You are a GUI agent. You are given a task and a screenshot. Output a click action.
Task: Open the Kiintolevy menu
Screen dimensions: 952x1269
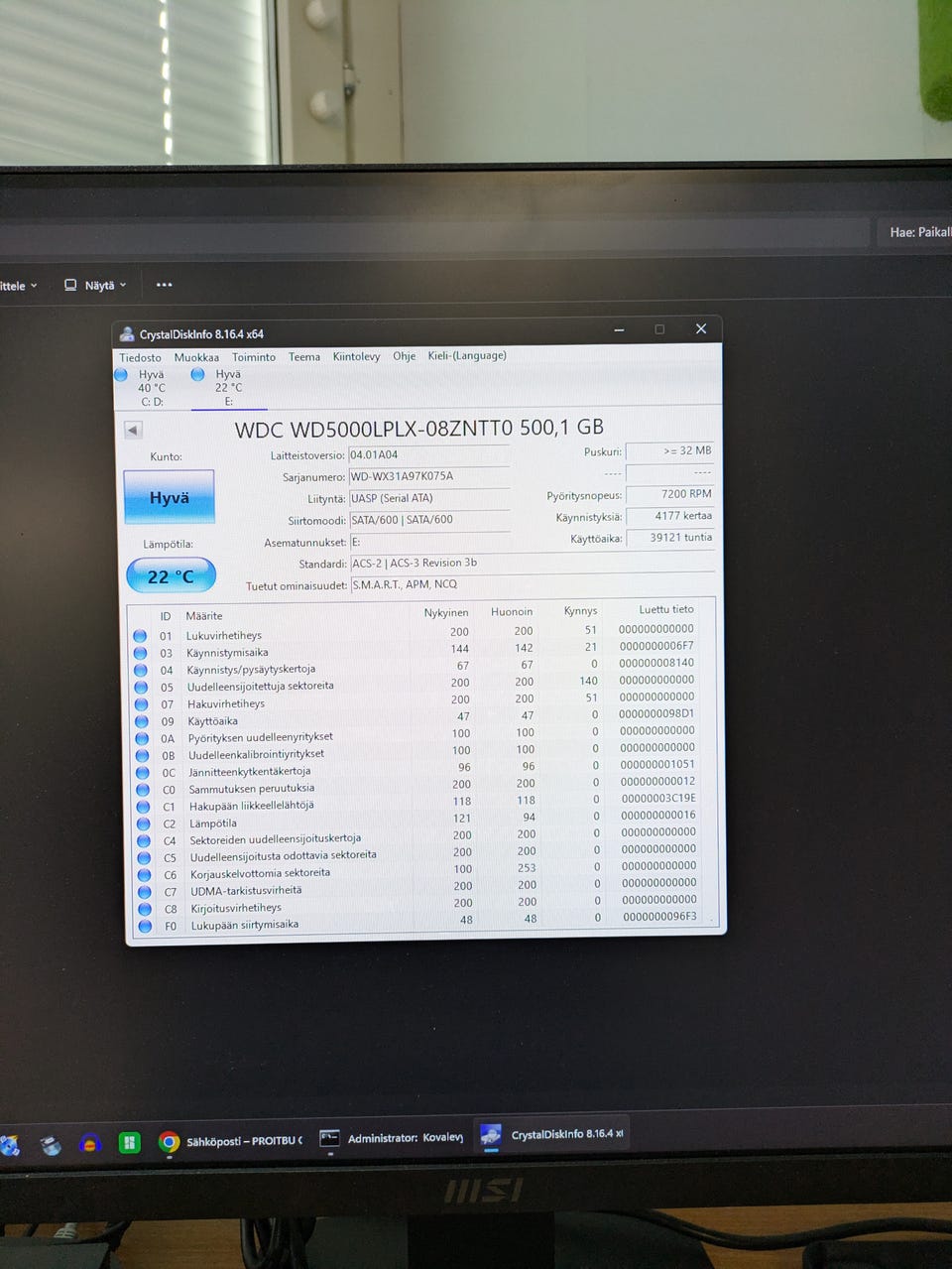coord(356,356)
